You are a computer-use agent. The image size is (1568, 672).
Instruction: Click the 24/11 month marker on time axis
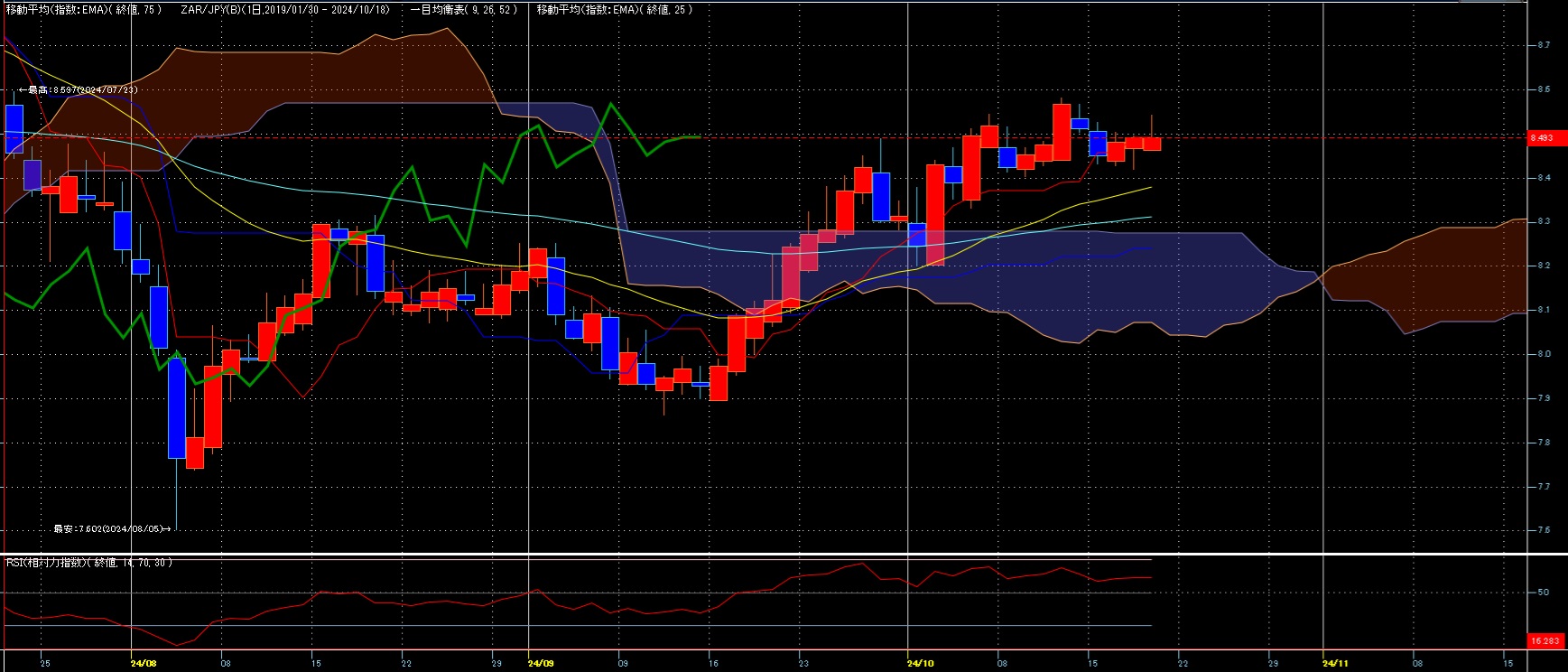[x=1335, y=663]
